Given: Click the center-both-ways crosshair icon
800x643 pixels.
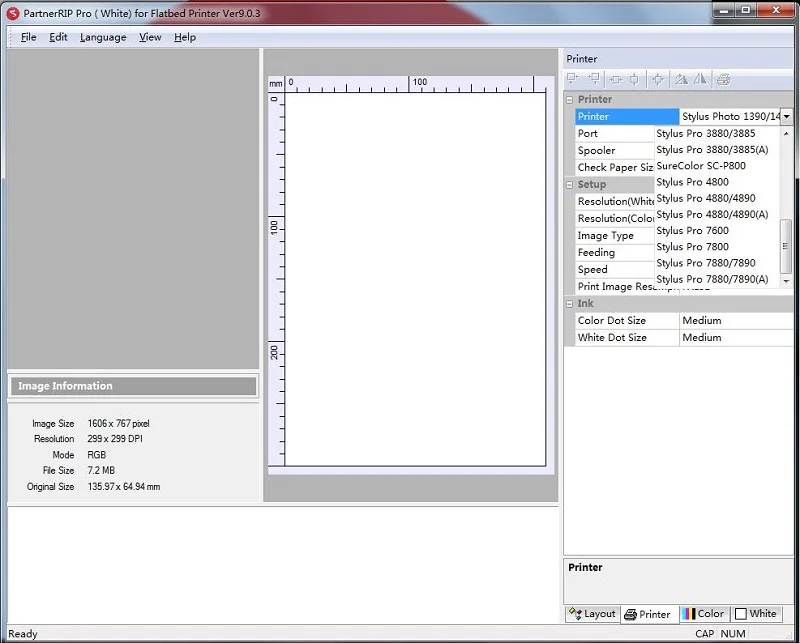Looking at the screenshot, I should (x=658, y=79).
